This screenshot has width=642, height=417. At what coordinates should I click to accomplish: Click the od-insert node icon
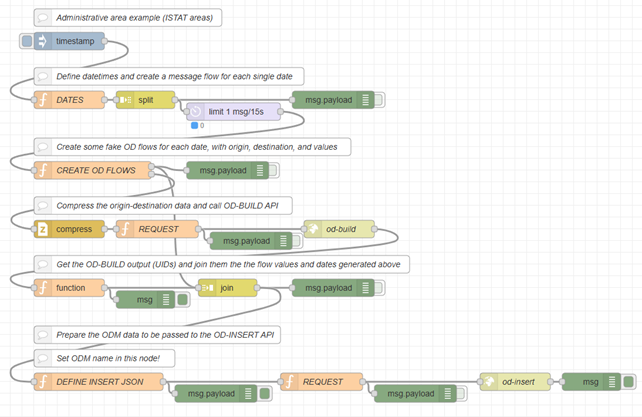(x=490, y=381)
